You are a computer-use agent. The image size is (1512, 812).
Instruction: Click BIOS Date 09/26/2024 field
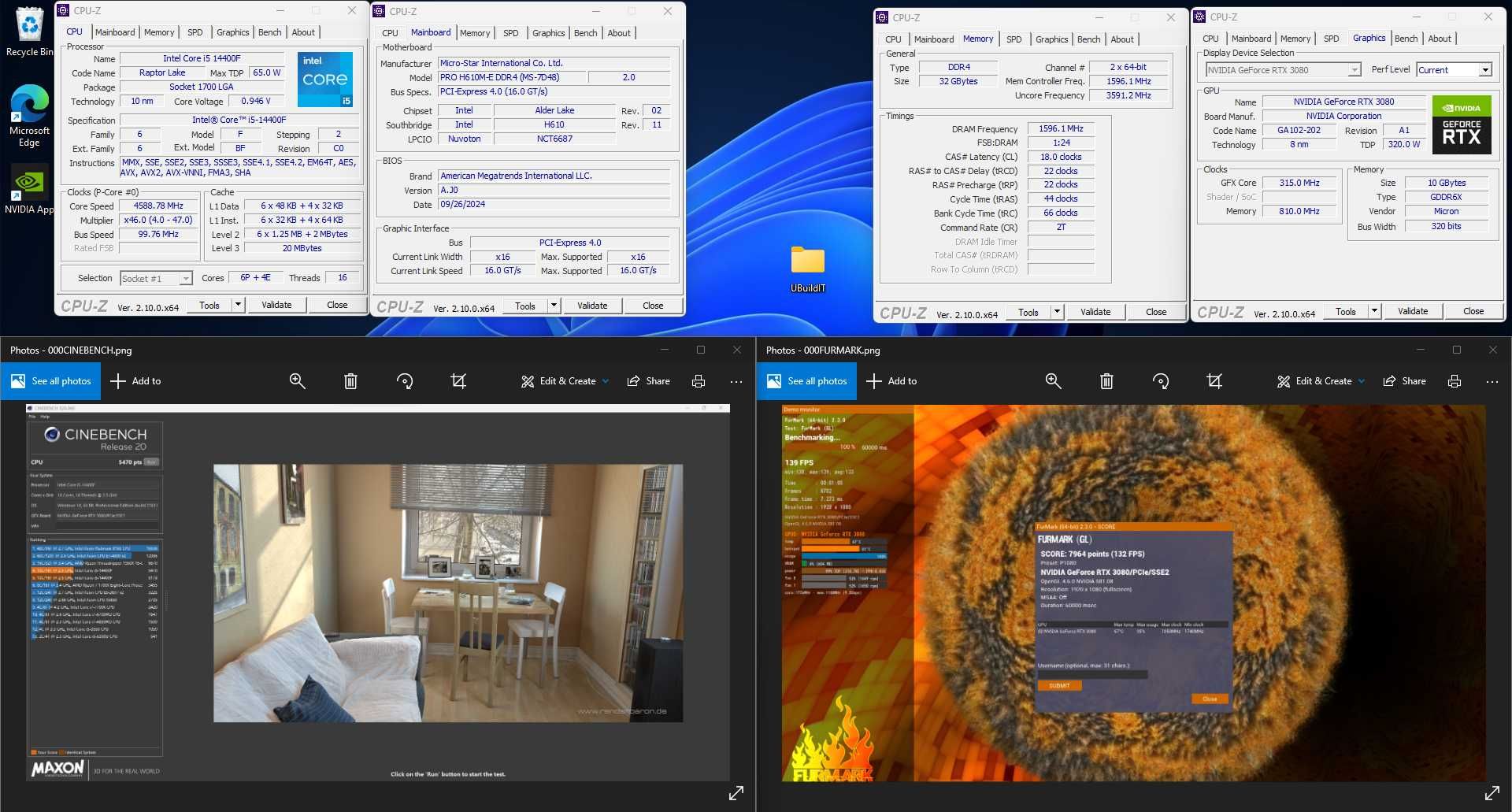tap(554, 205)
